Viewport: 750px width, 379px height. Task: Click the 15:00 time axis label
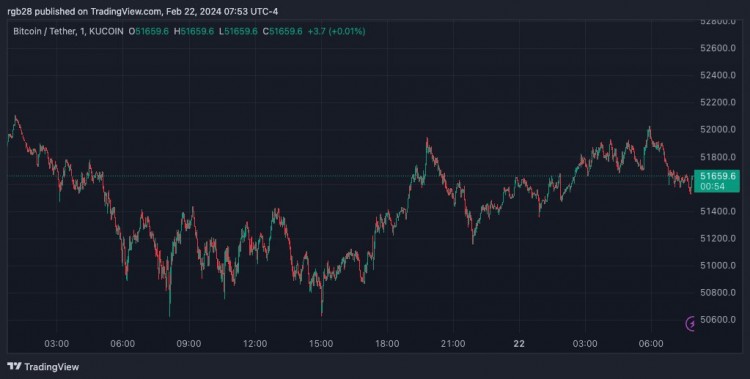point(320,344)
